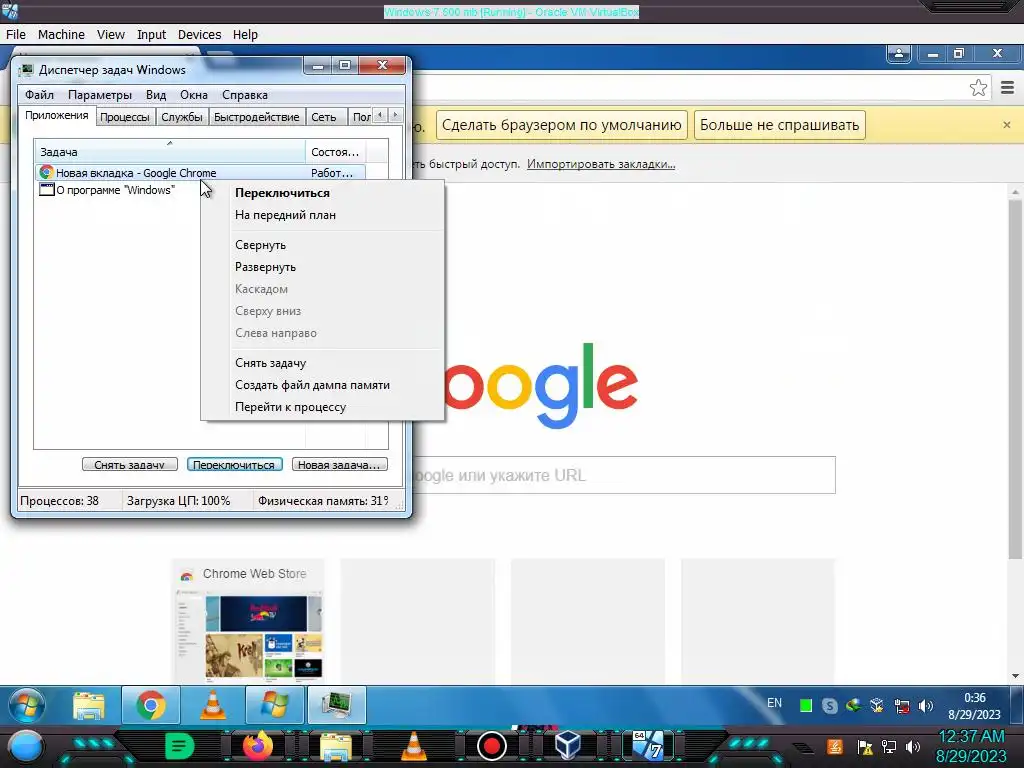Select the Новая вкладка - Google Chrome row
Image resolution: width=1024 pixels, height=768 pixels.
pyautogui.click(x=199, y=172)
